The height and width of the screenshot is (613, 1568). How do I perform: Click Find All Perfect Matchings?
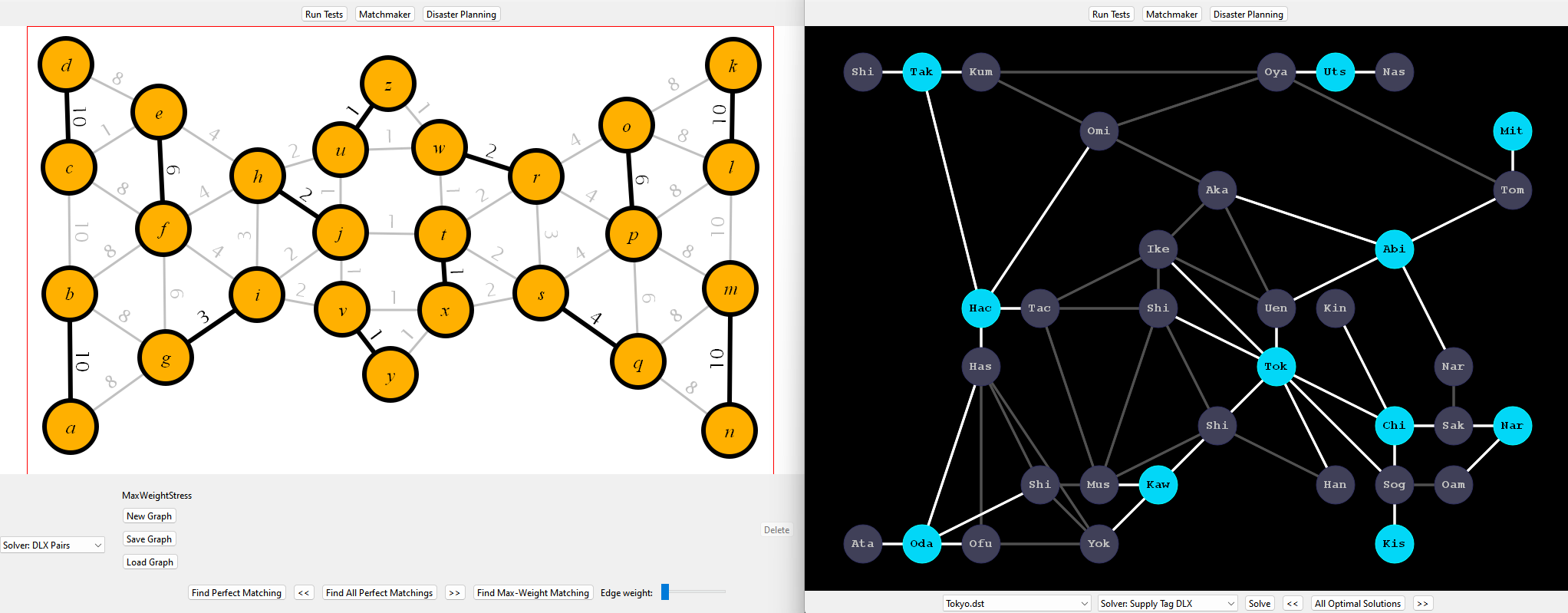(x=379, y=593)
